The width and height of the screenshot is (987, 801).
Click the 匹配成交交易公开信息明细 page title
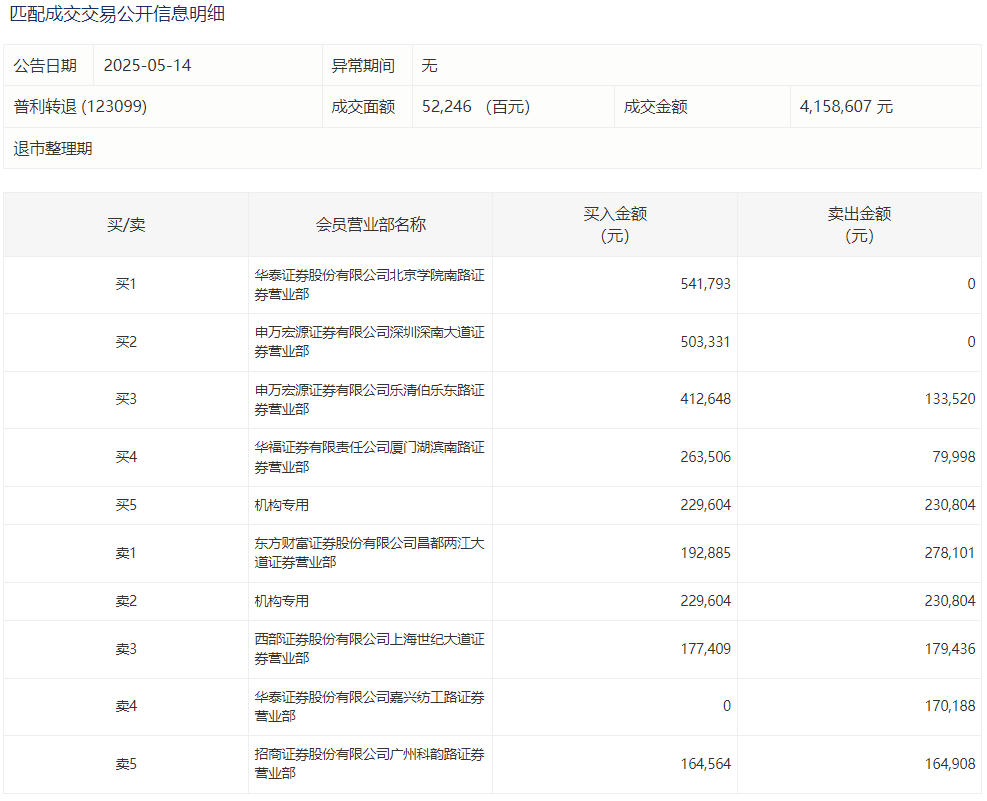pos(117,14)
